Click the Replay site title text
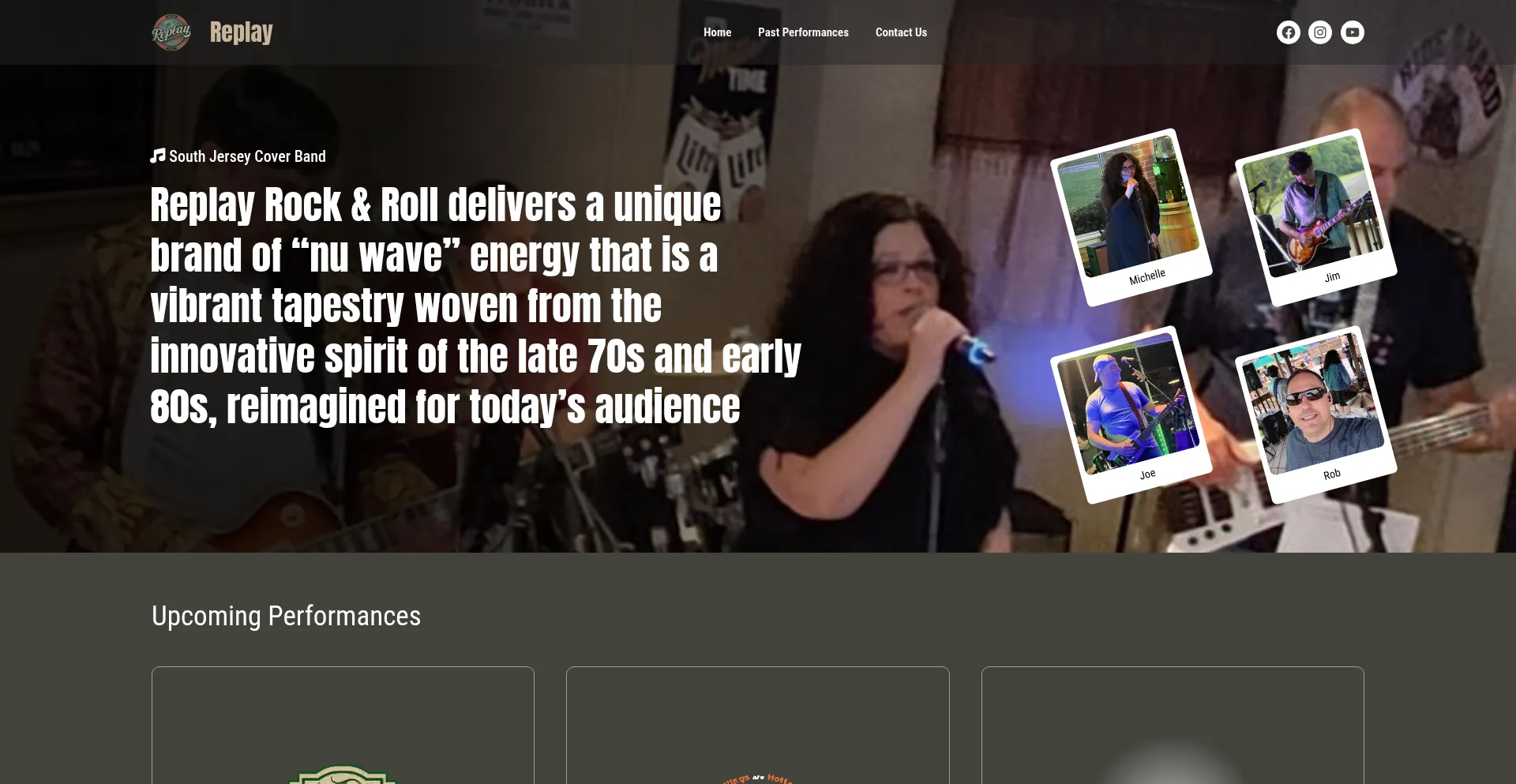1516x784 pixels. [241, 32]
